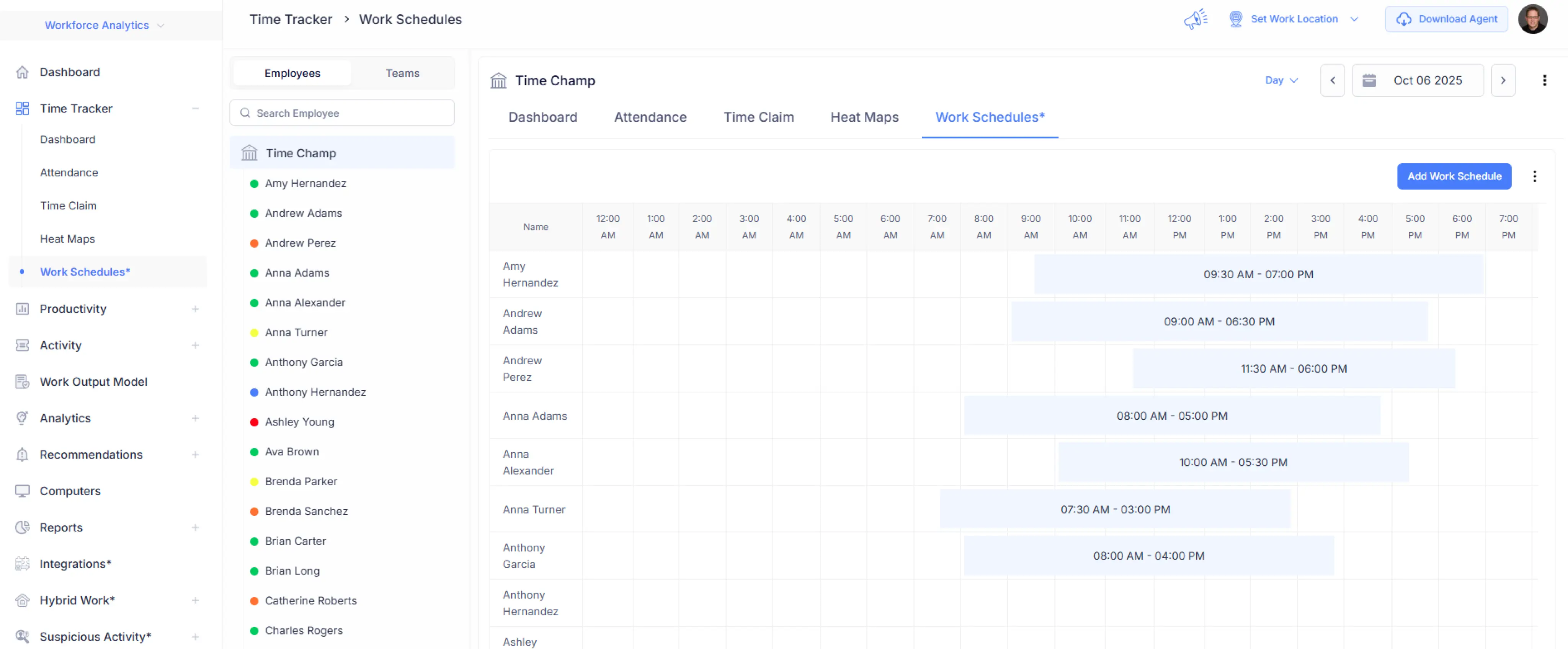The height and width of the screenshot is (649, 1568).
Task: Click the Computers monitor icon in sidebar
Action: tap(23, 491)
